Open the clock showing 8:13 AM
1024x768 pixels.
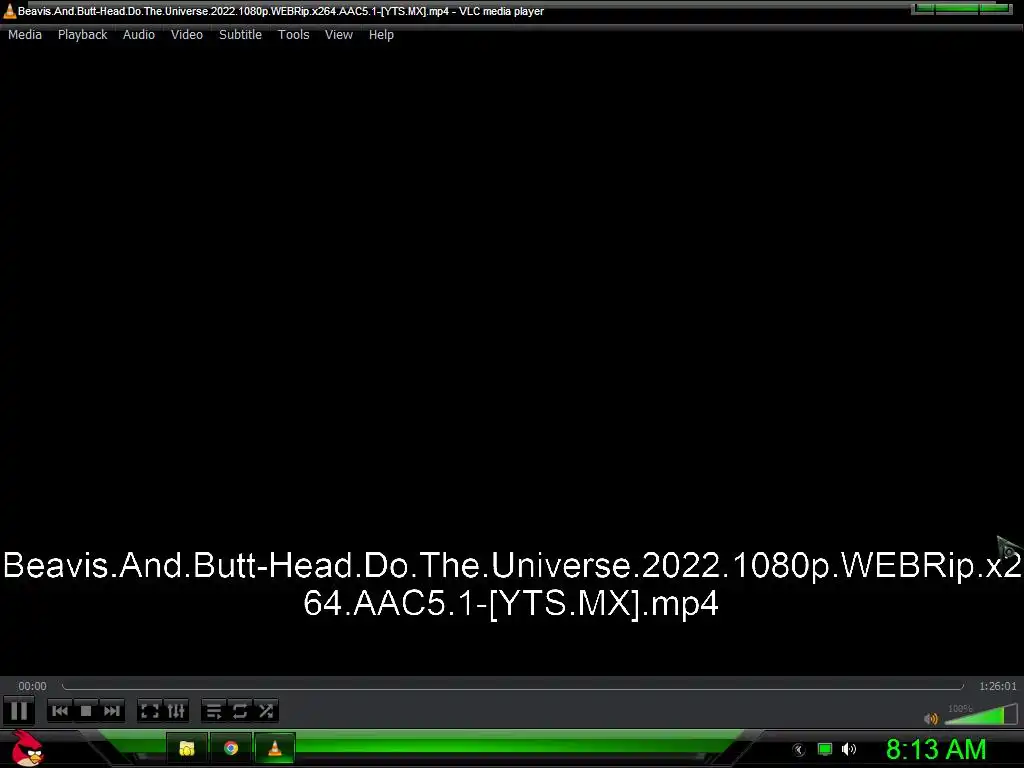coord(936,749)
